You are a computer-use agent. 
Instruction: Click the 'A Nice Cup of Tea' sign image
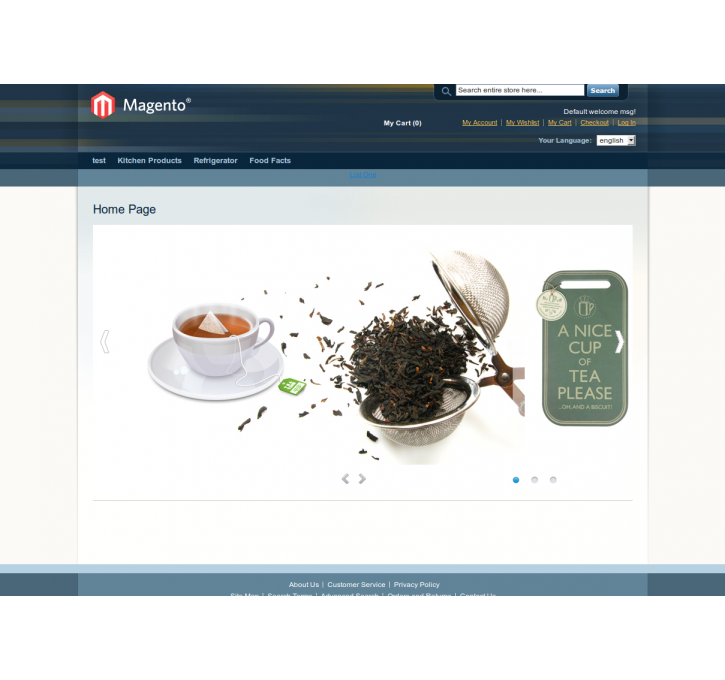[x=584, y=348]
